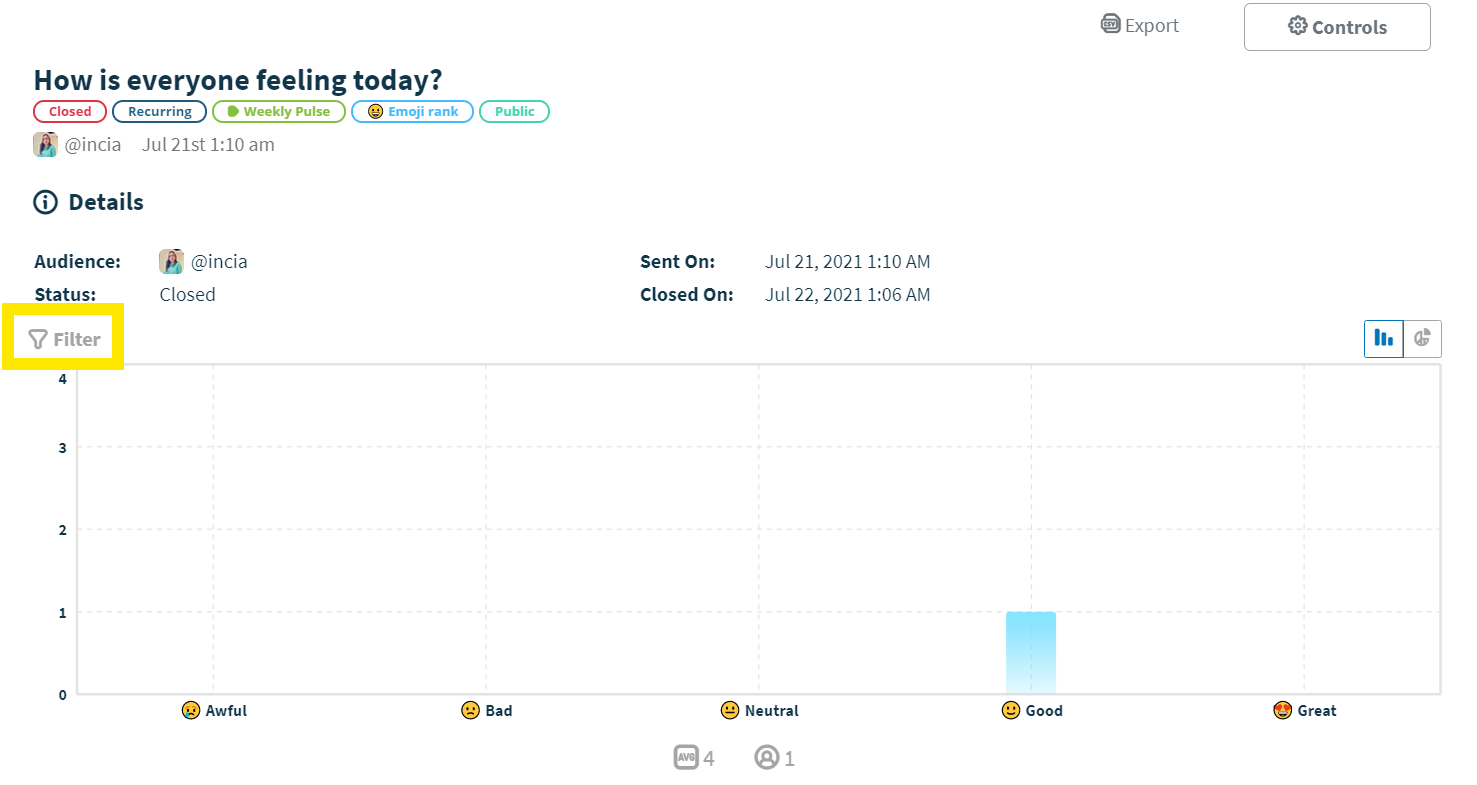Click the Recurring tag
This screenshot has width=1477, height=785.
(159, 111)
